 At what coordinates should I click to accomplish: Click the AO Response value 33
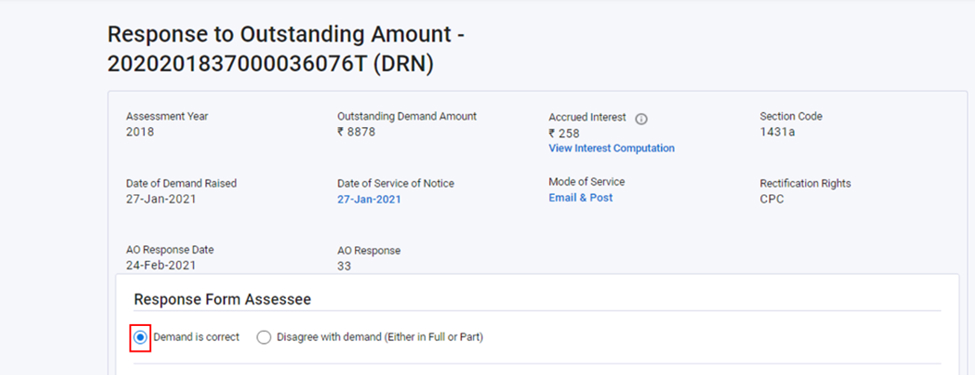pyautogui.click(x=344, y=266)
